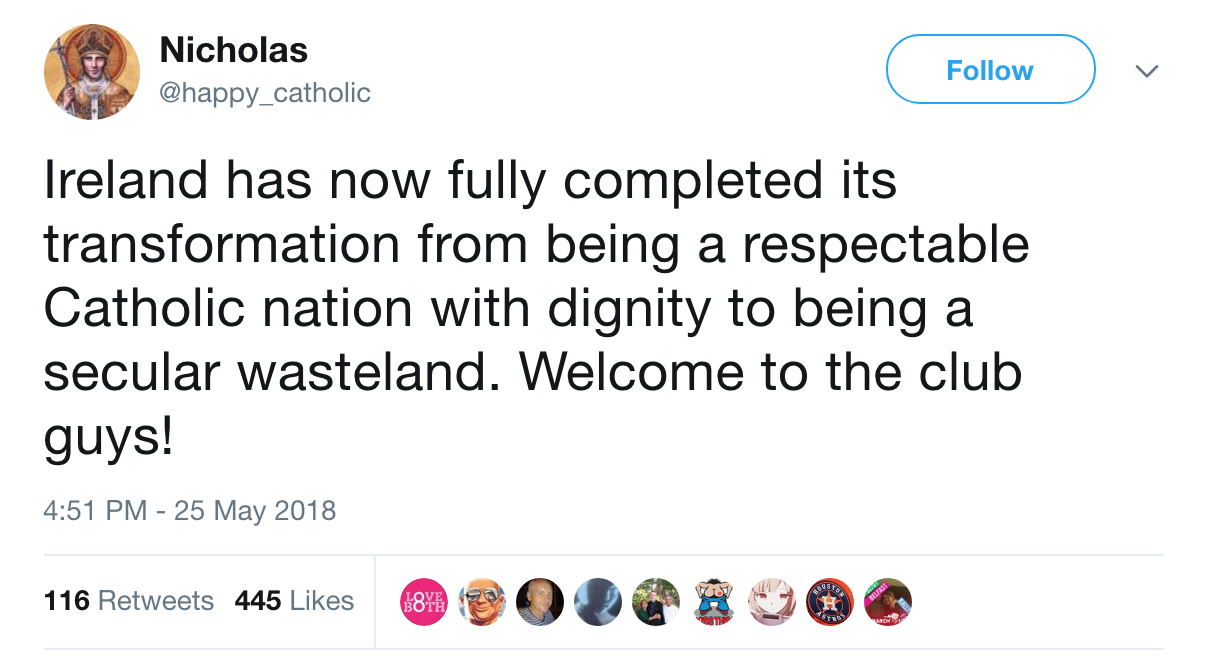
Task: Click the grey-haired man in striped shirt avatar
Action: point(540,601)
